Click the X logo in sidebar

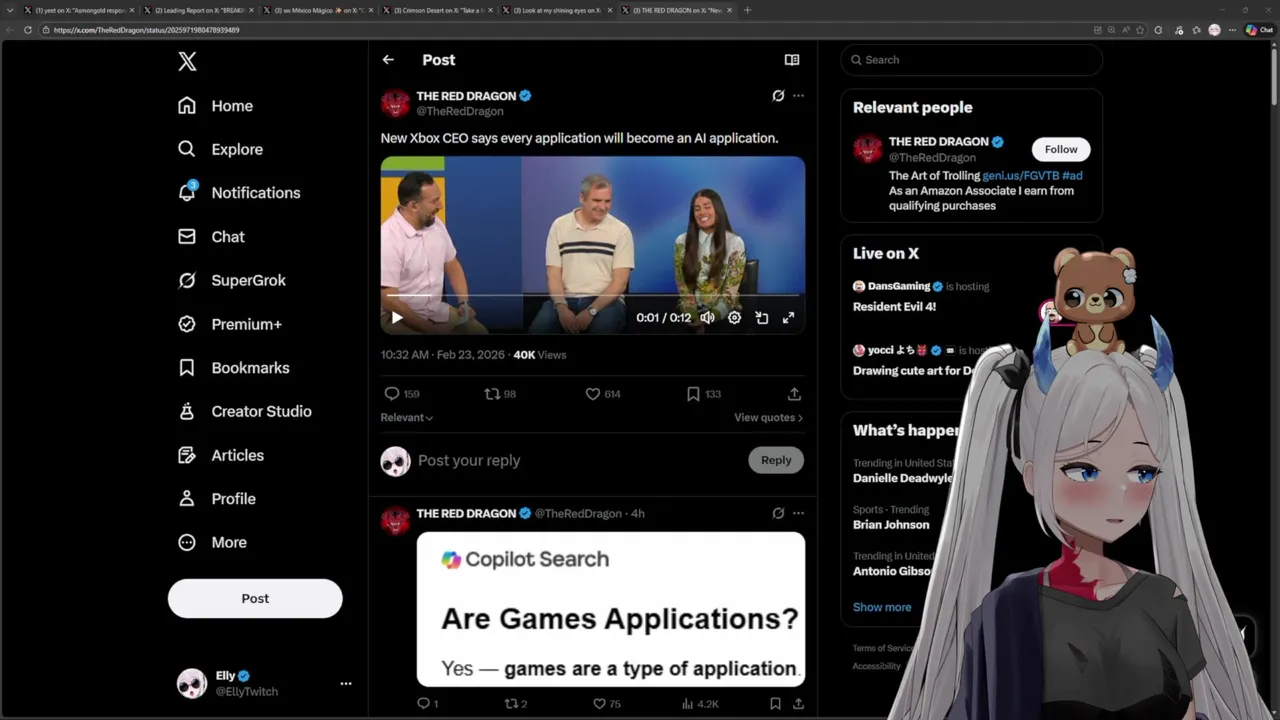pos(187,62)
